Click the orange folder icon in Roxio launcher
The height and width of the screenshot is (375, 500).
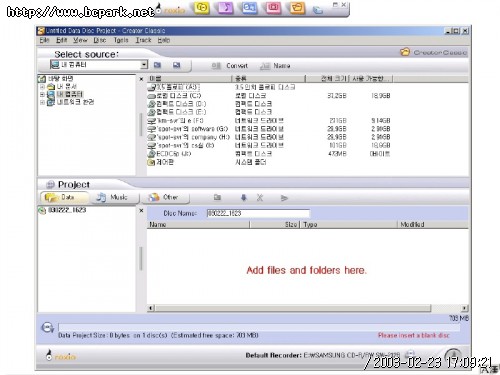click(x=297, y=8)
